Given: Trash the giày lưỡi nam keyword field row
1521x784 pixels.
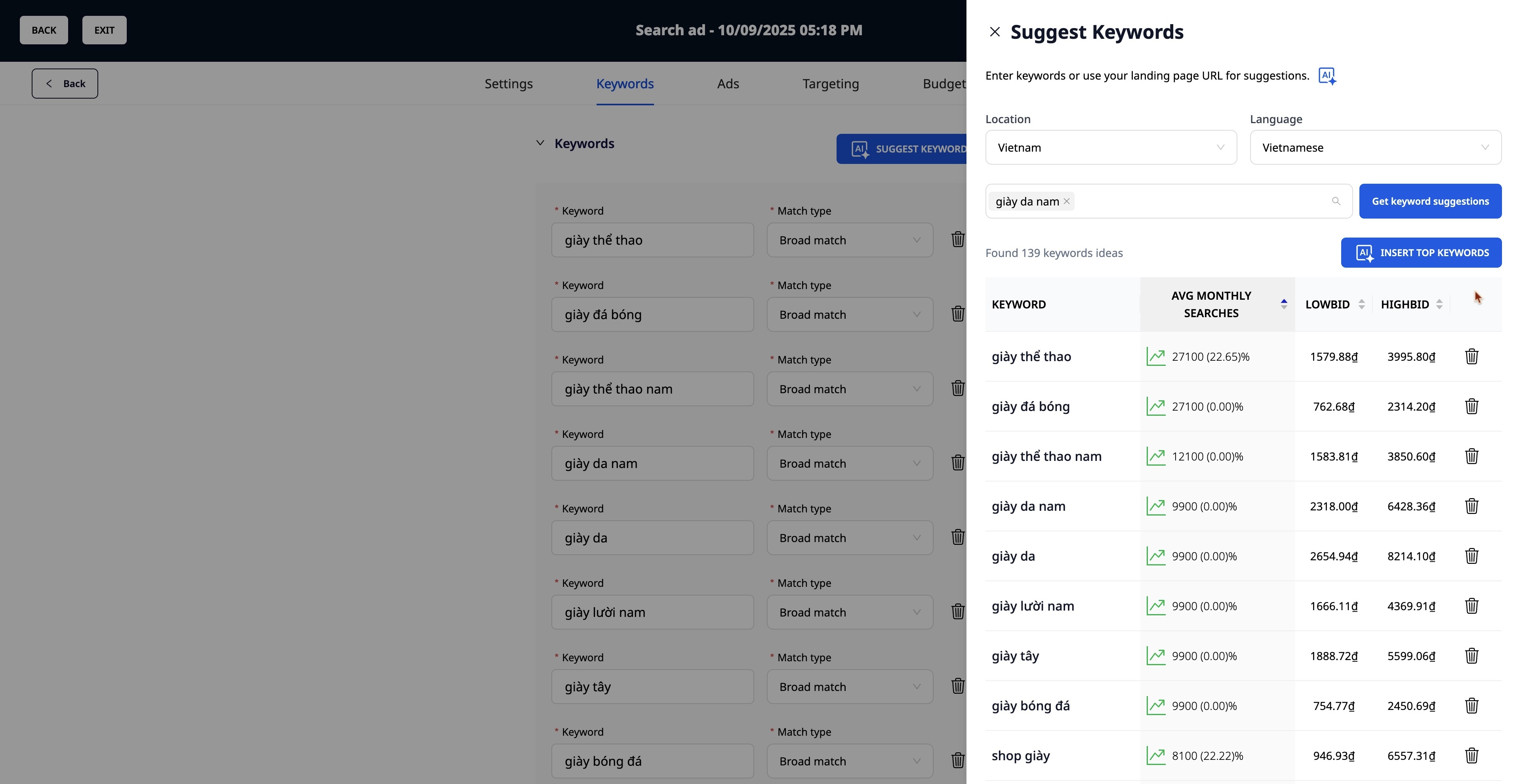Looking at the screenshot, I should (x=958, y=612).
